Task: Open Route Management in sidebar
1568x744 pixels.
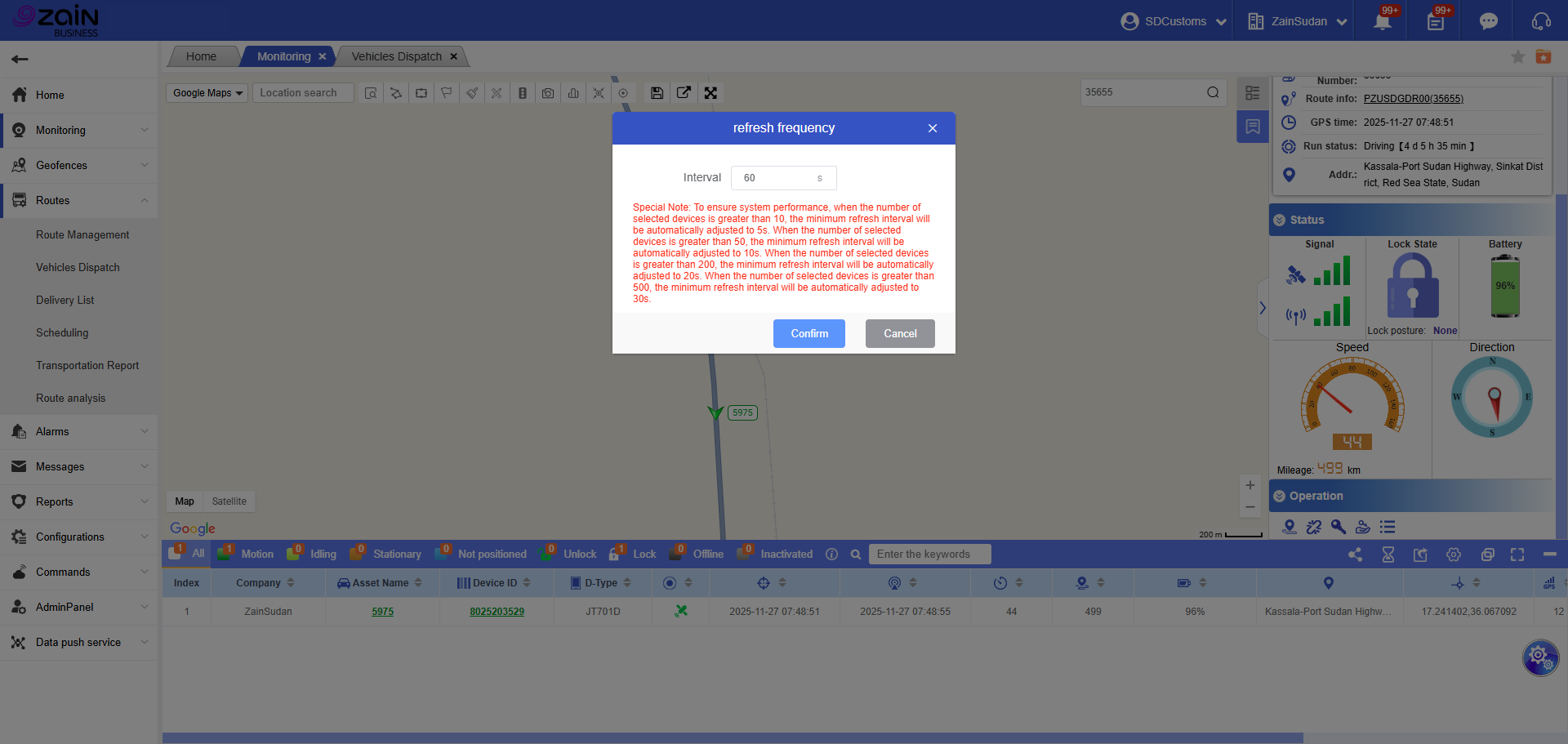Action: [x=82, y=234]
